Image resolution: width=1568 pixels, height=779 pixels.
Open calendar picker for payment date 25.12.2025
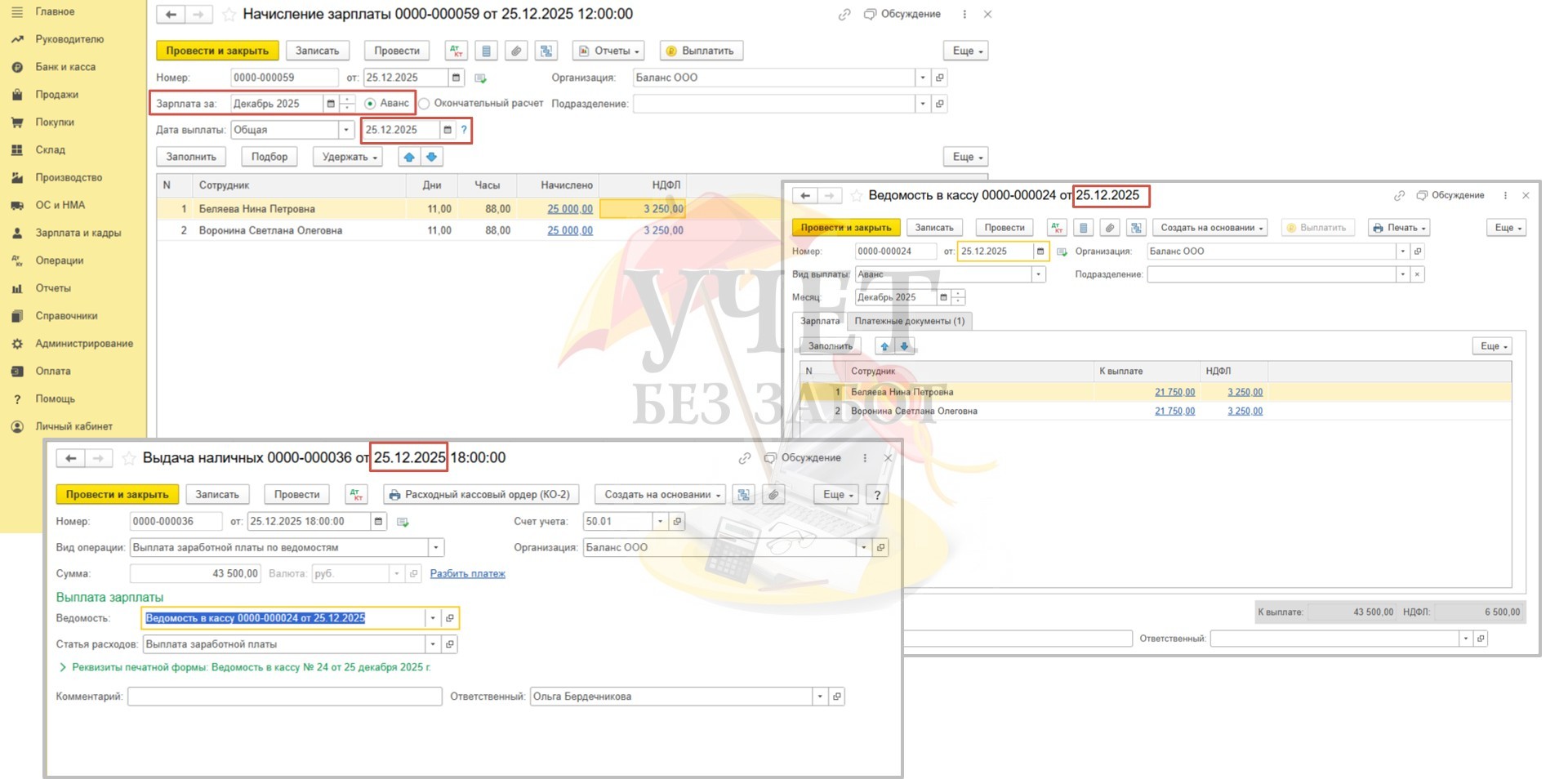(448, 130)
